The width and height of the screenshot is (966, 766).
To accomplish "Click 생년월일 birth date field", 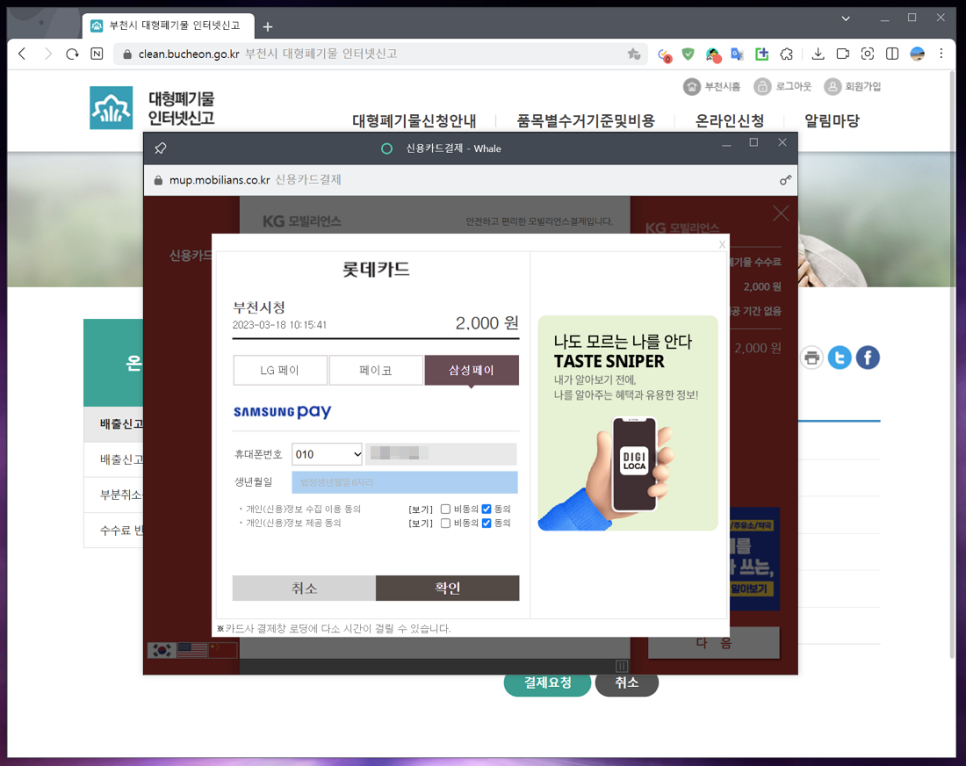I will point(405,483).
